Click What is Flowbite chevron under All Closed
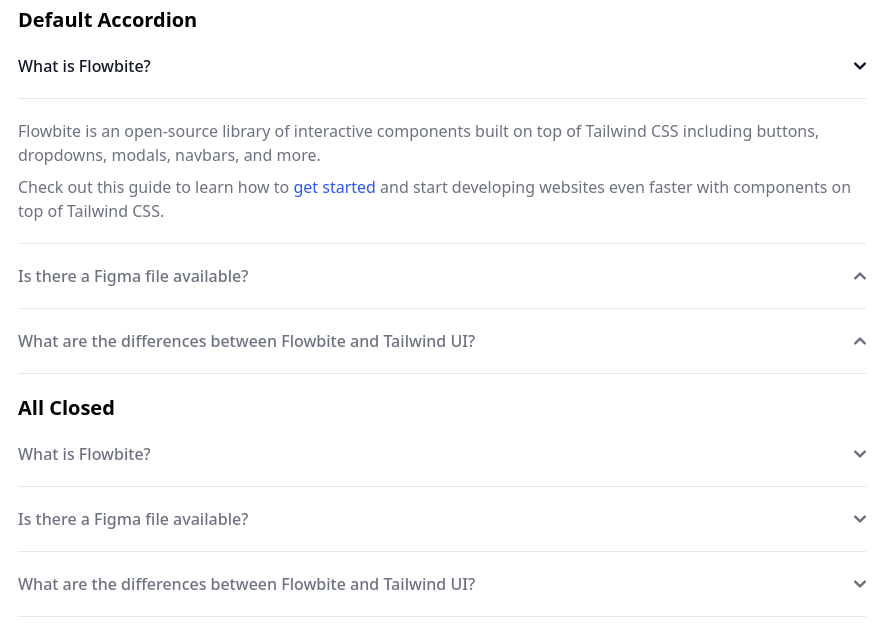The image size is (885, 627). (859, 454)
